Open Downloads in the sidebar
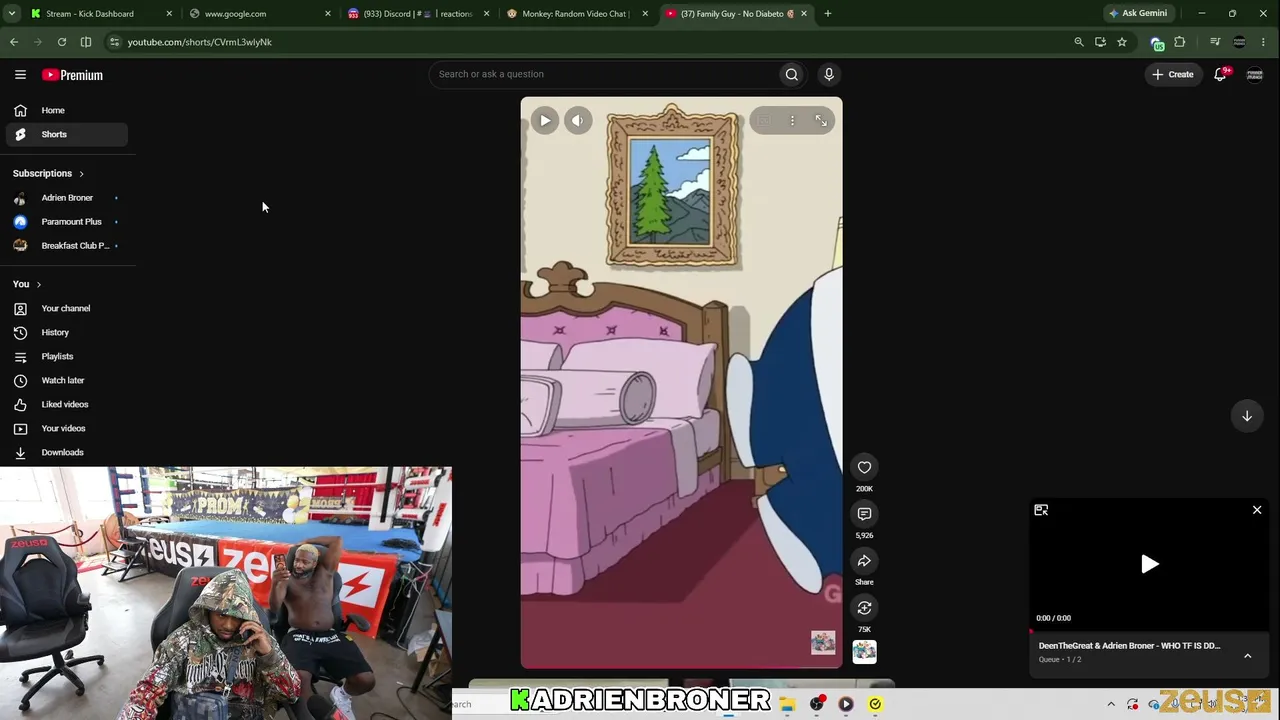Image resolution: width=1280 pixels, height=720 pixels. 67,452
